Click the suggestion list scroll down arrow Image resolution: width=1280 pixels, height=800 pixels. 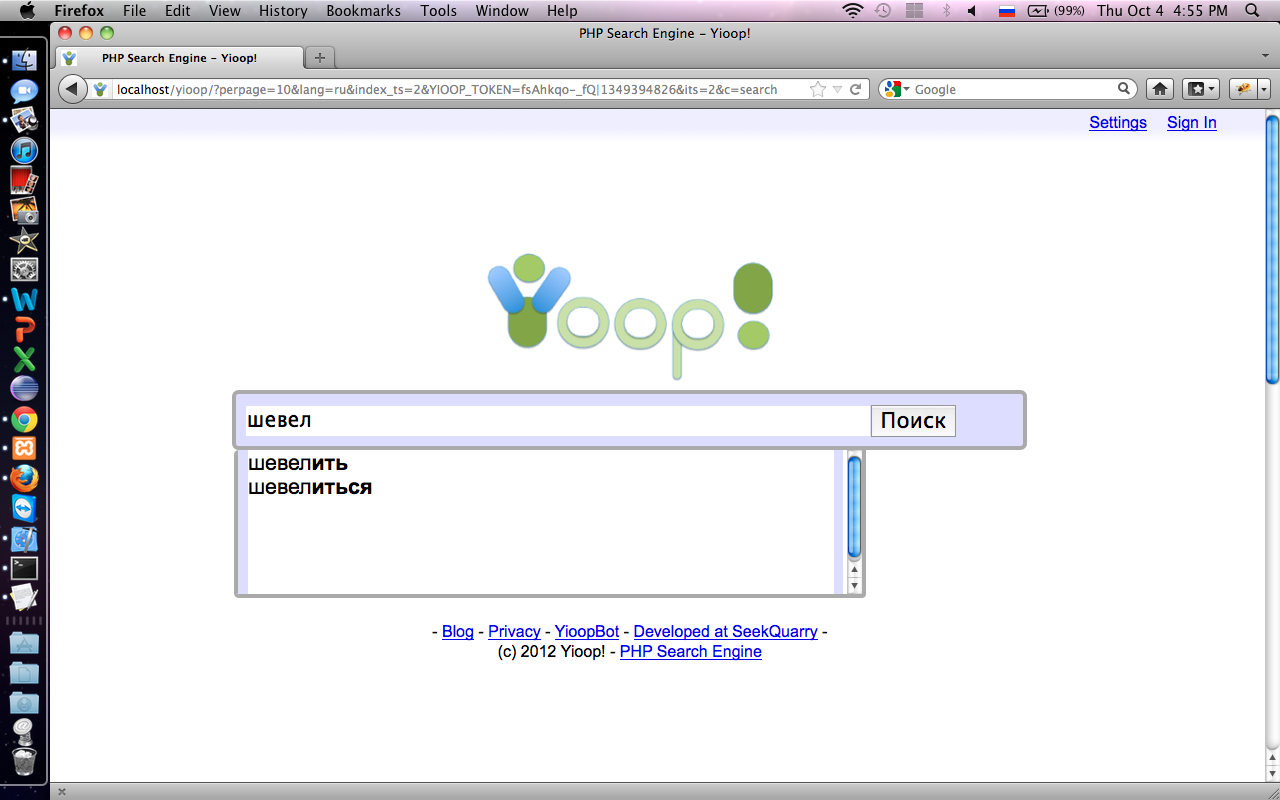(x=854, y=585)
